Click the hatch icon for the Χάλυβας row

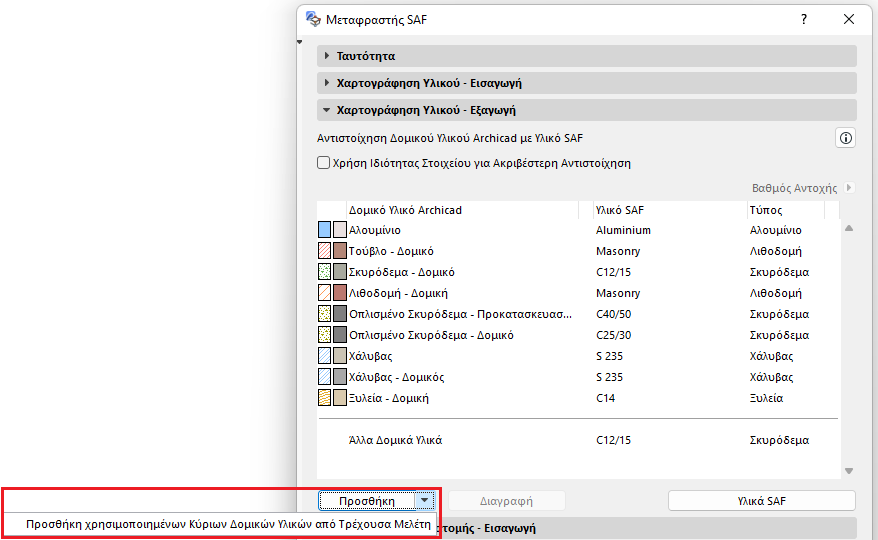[x=324, y=356]
